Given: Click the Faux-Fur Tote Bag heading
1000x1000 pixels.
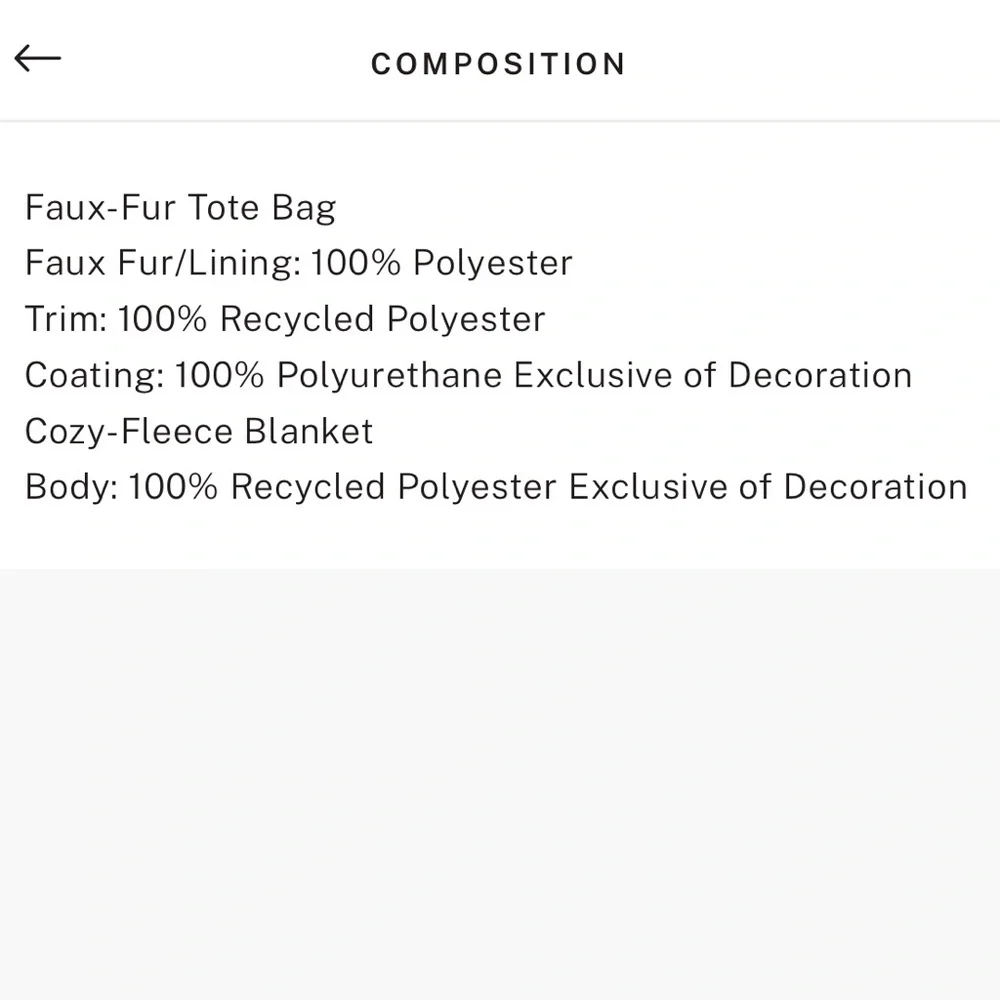Looking at the screenshot, I should click(x=180, y=208).
